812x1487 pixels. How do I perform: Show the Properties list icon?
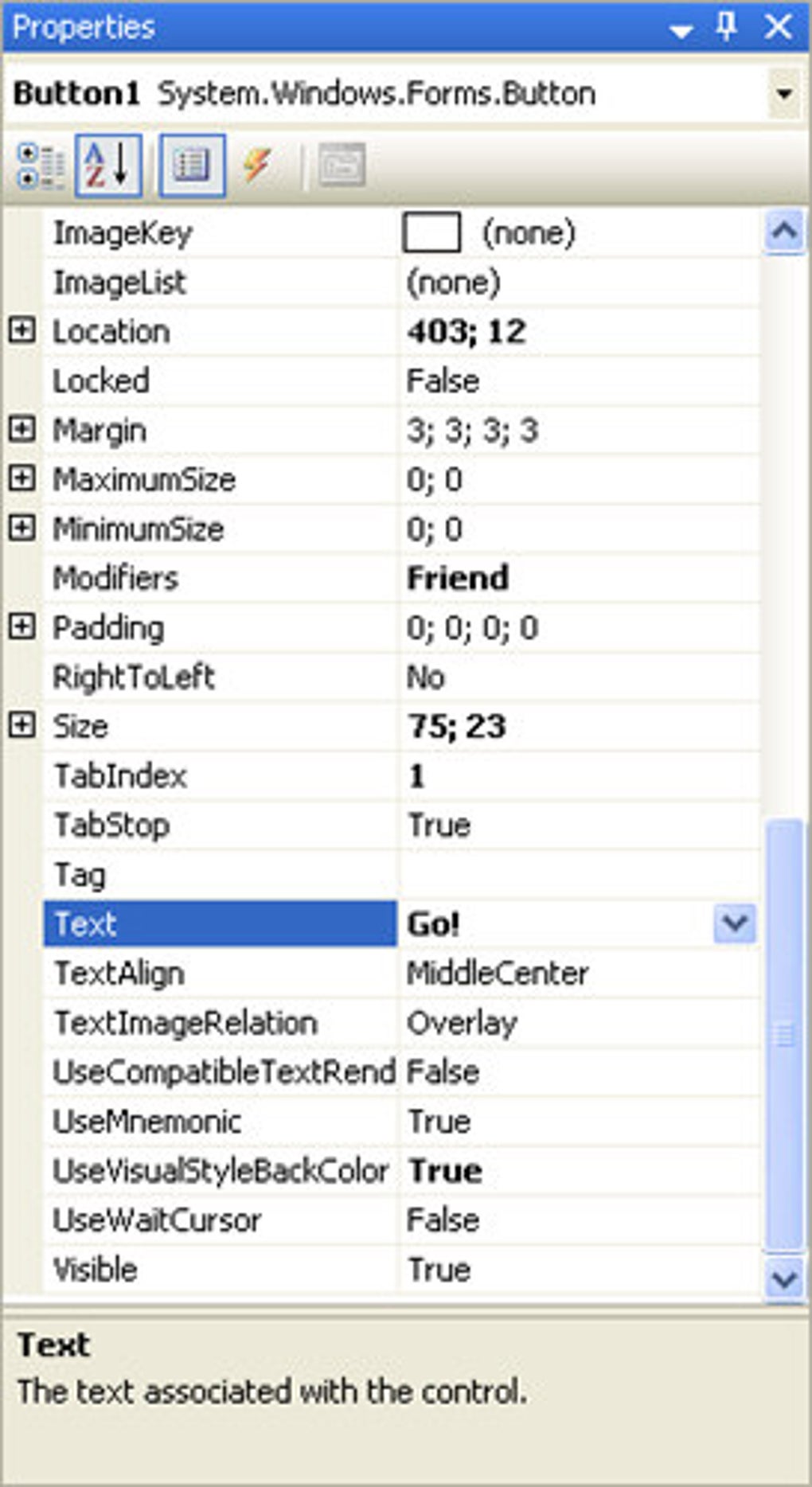coord(192,166)
